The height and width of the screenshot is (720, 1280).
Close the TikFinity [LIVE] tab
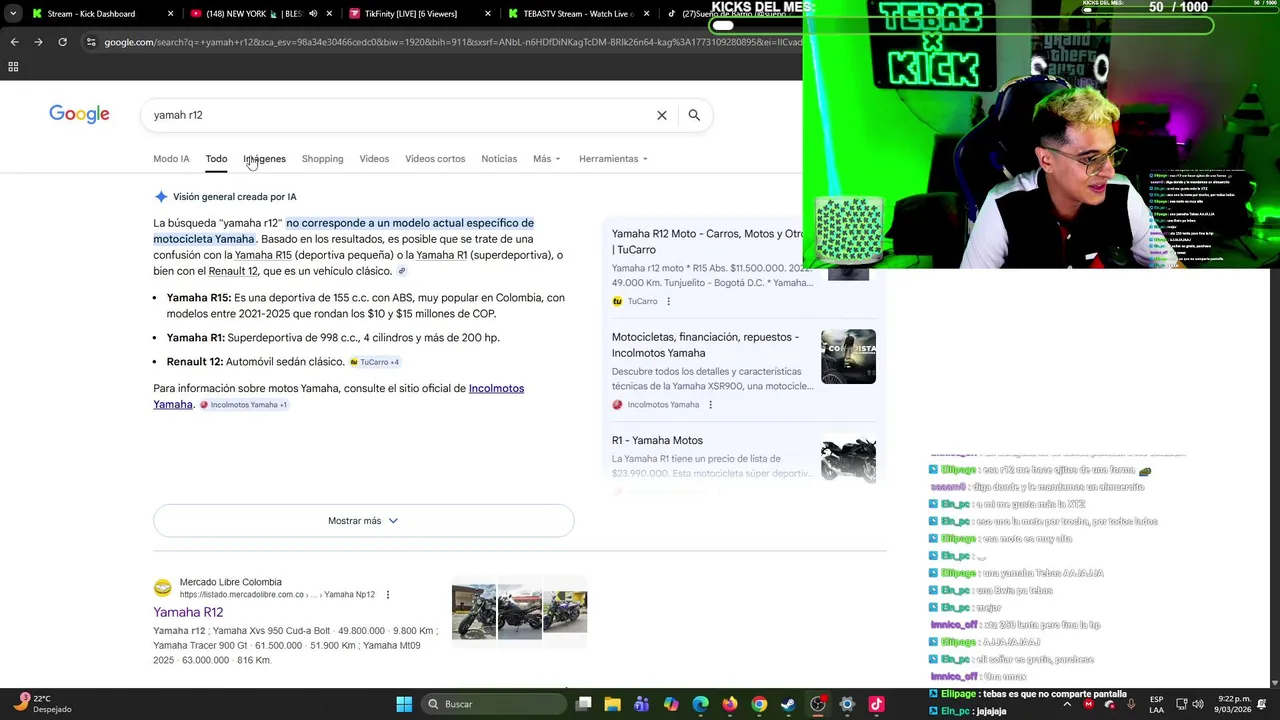[488, 14]
